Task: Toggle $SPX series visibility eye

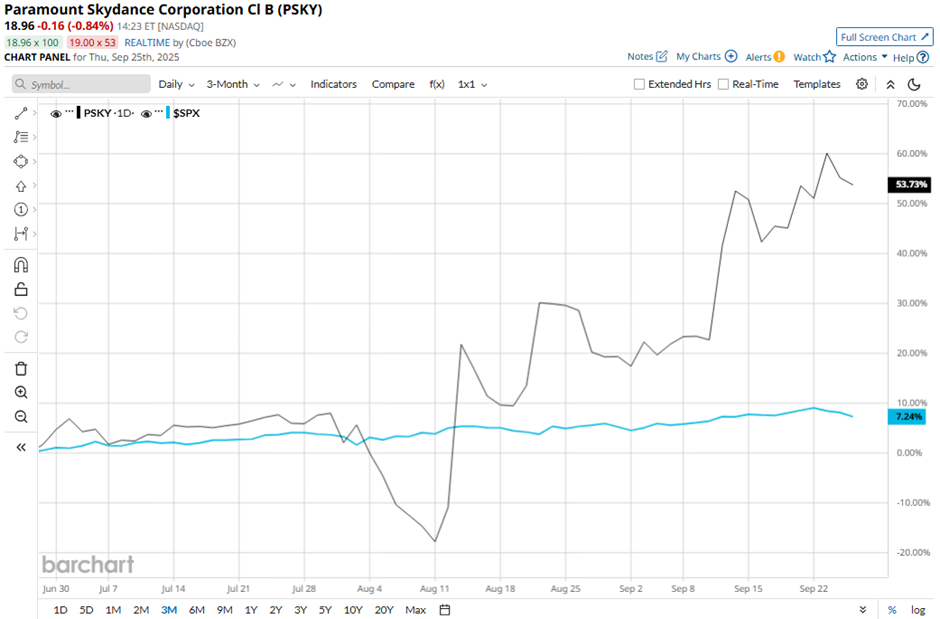Action: (146, 113)
